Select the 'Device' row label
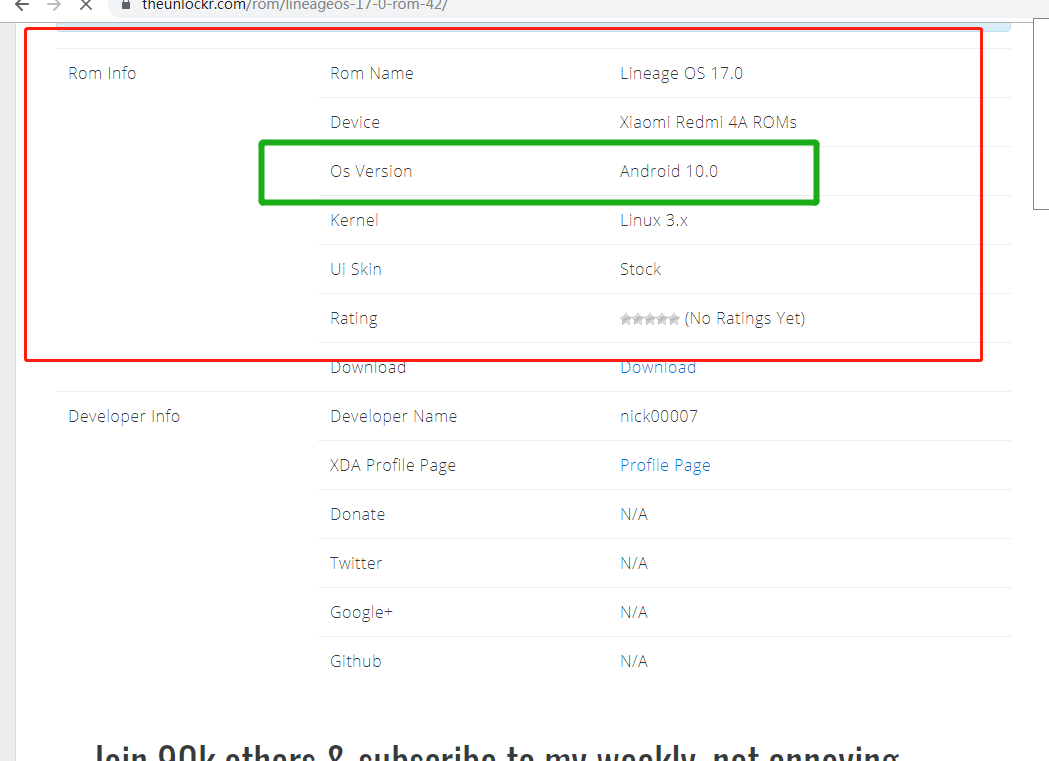1049x761 pixels. (x=355, y=122)
